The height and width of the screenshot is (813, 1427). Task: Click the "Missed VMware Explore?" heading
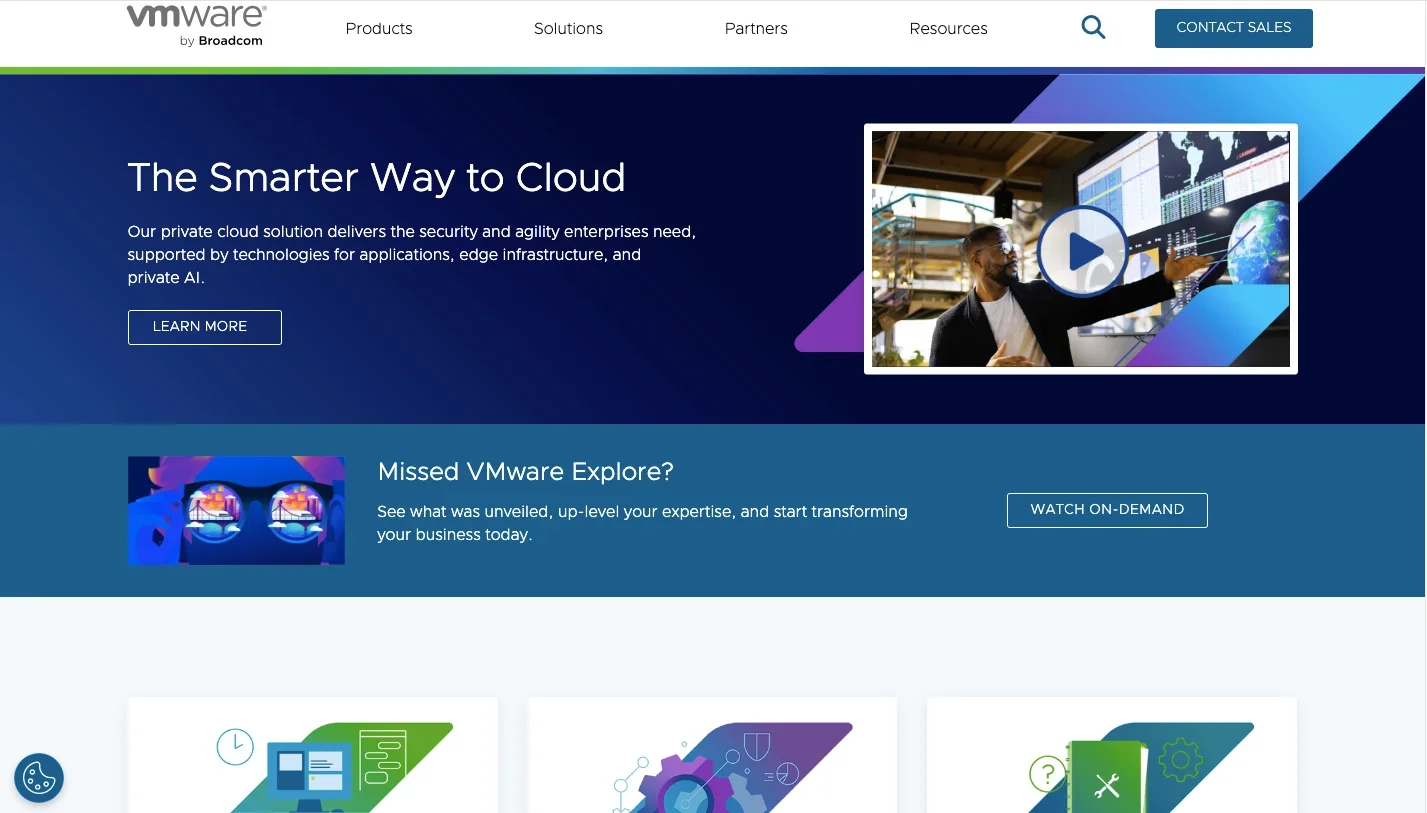pos(526,472)
